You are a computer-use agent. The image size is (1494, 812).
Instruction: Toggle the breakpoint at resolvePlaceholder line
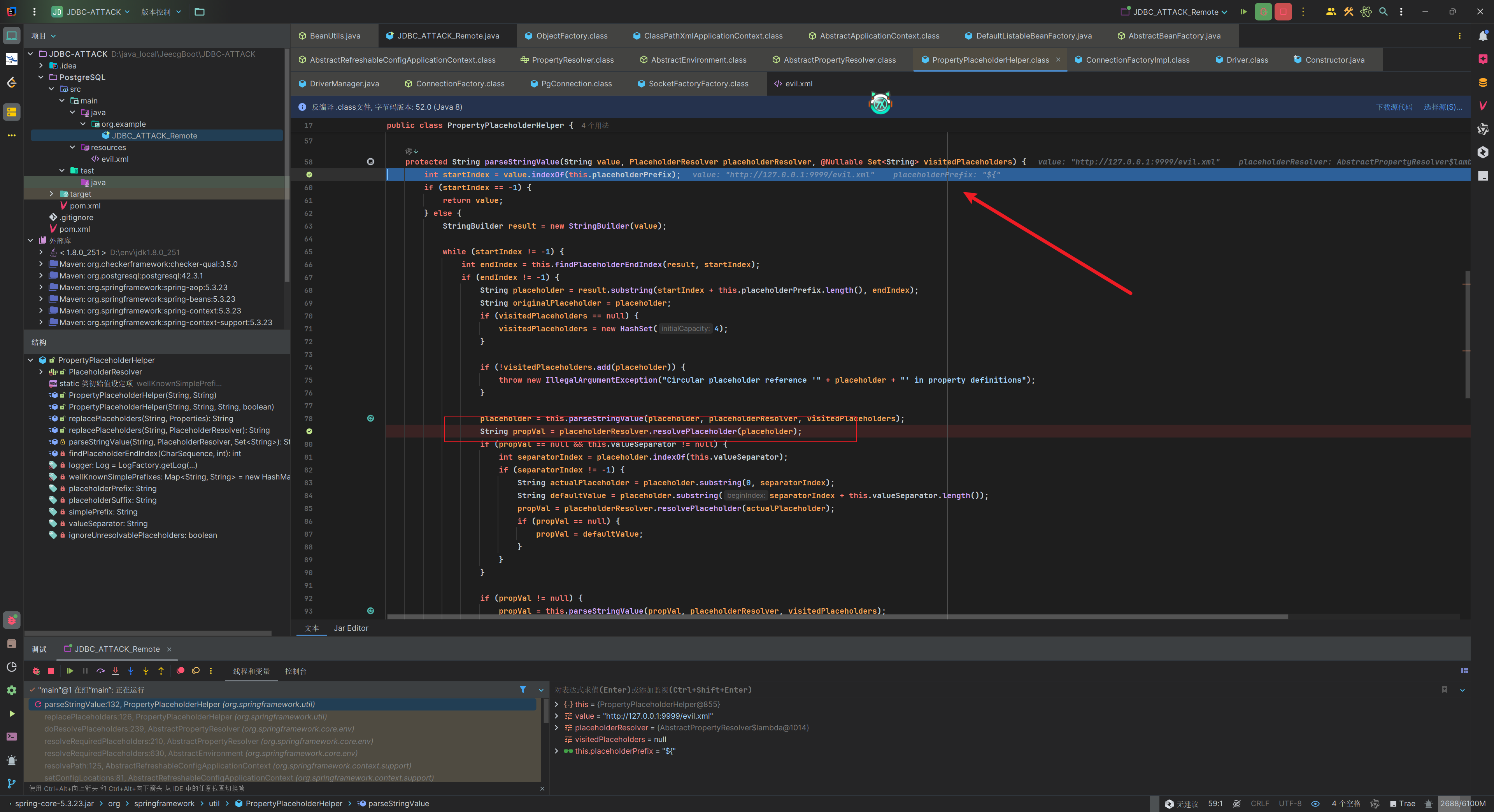click(x=309, y=431)
